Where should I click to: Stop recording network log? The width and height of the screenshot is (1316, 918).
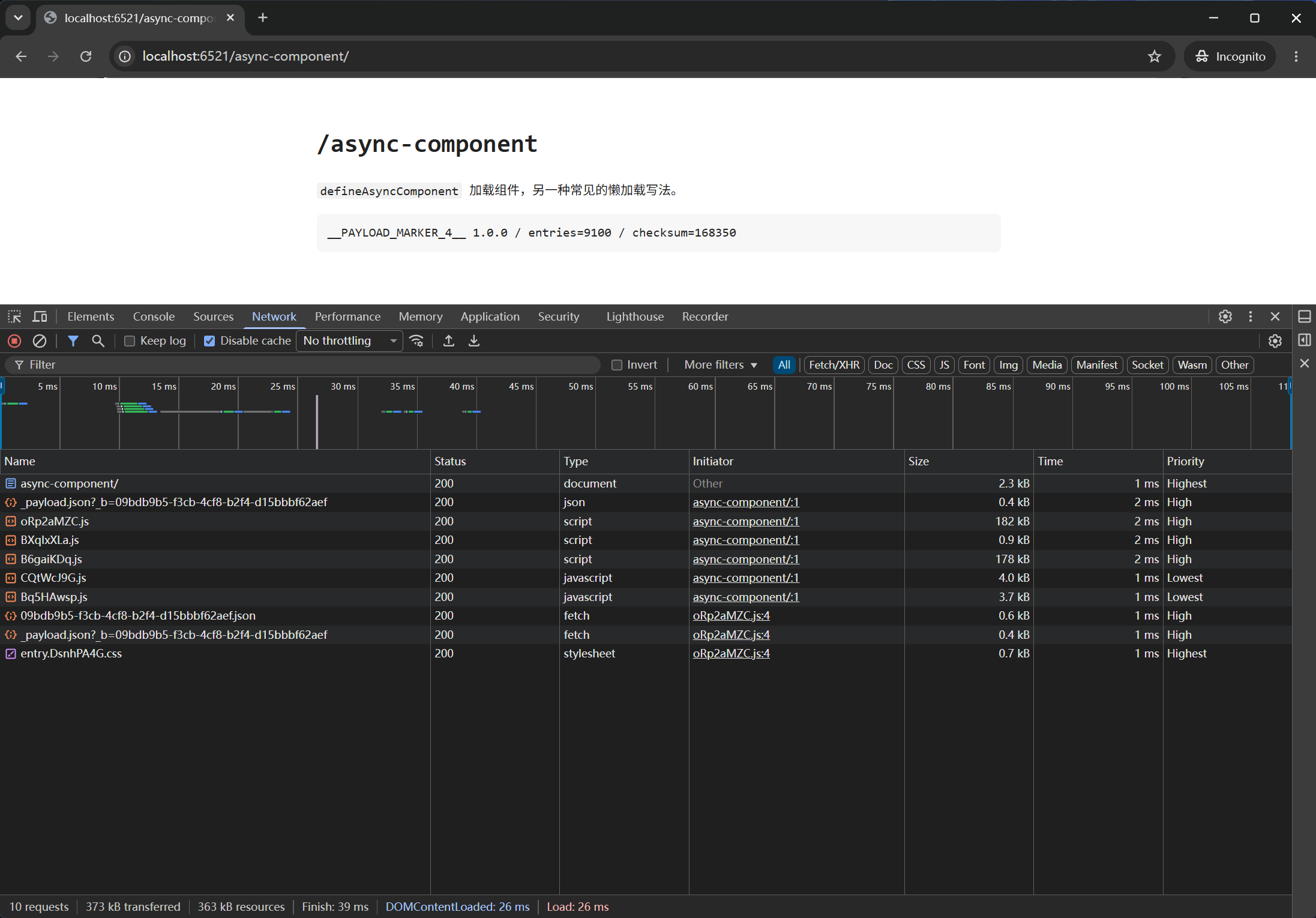14,341
